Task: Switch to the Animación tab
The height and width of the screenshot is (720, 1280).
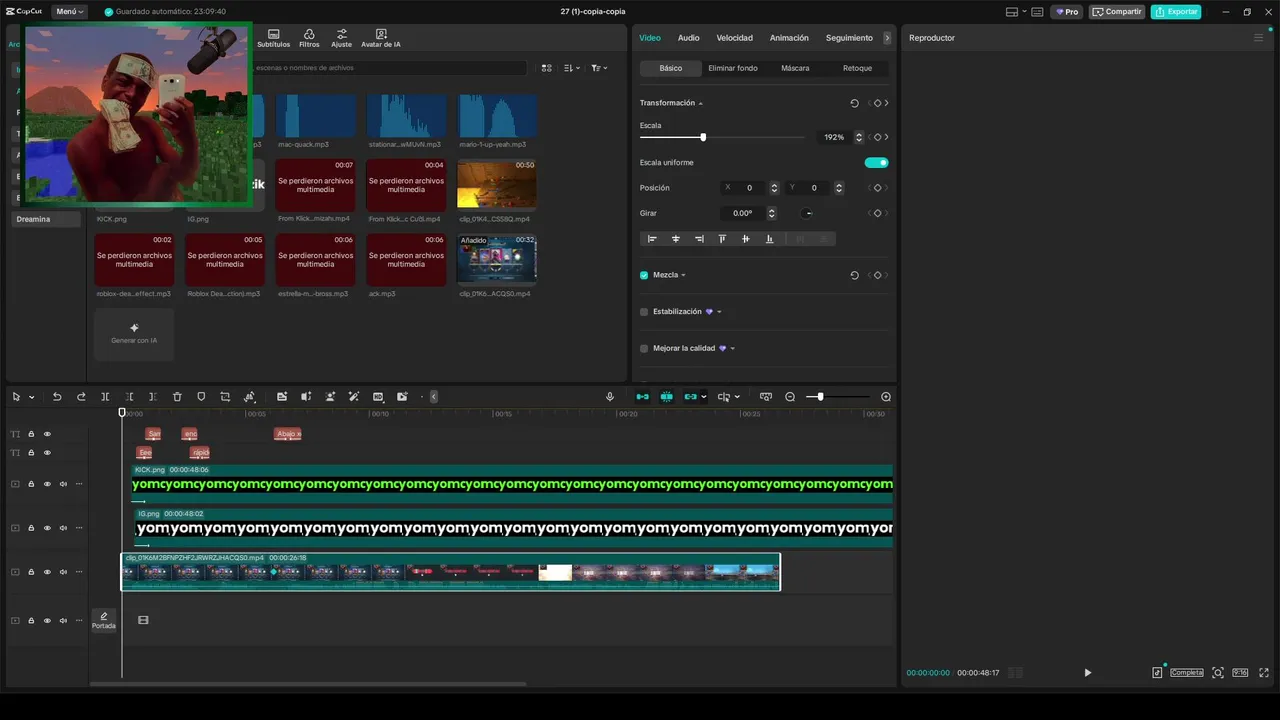Action: pos(789,38)
